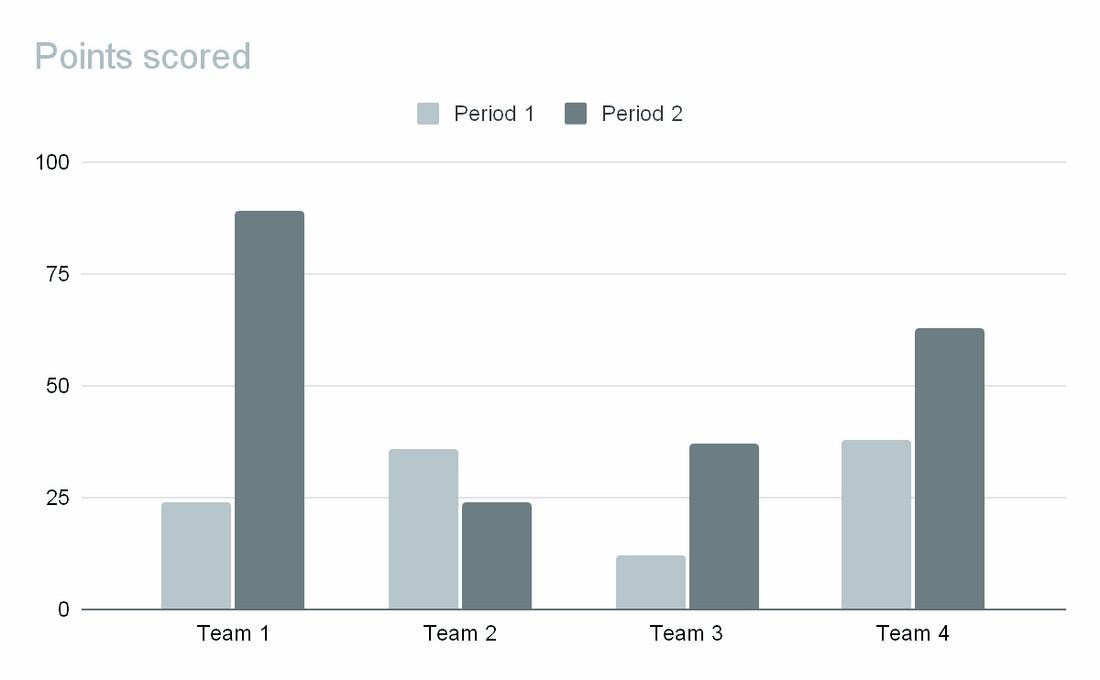Select Team 3's short Period 1 bar
The height and width of the screenshot is (680, 1100).
coord(651,582)
